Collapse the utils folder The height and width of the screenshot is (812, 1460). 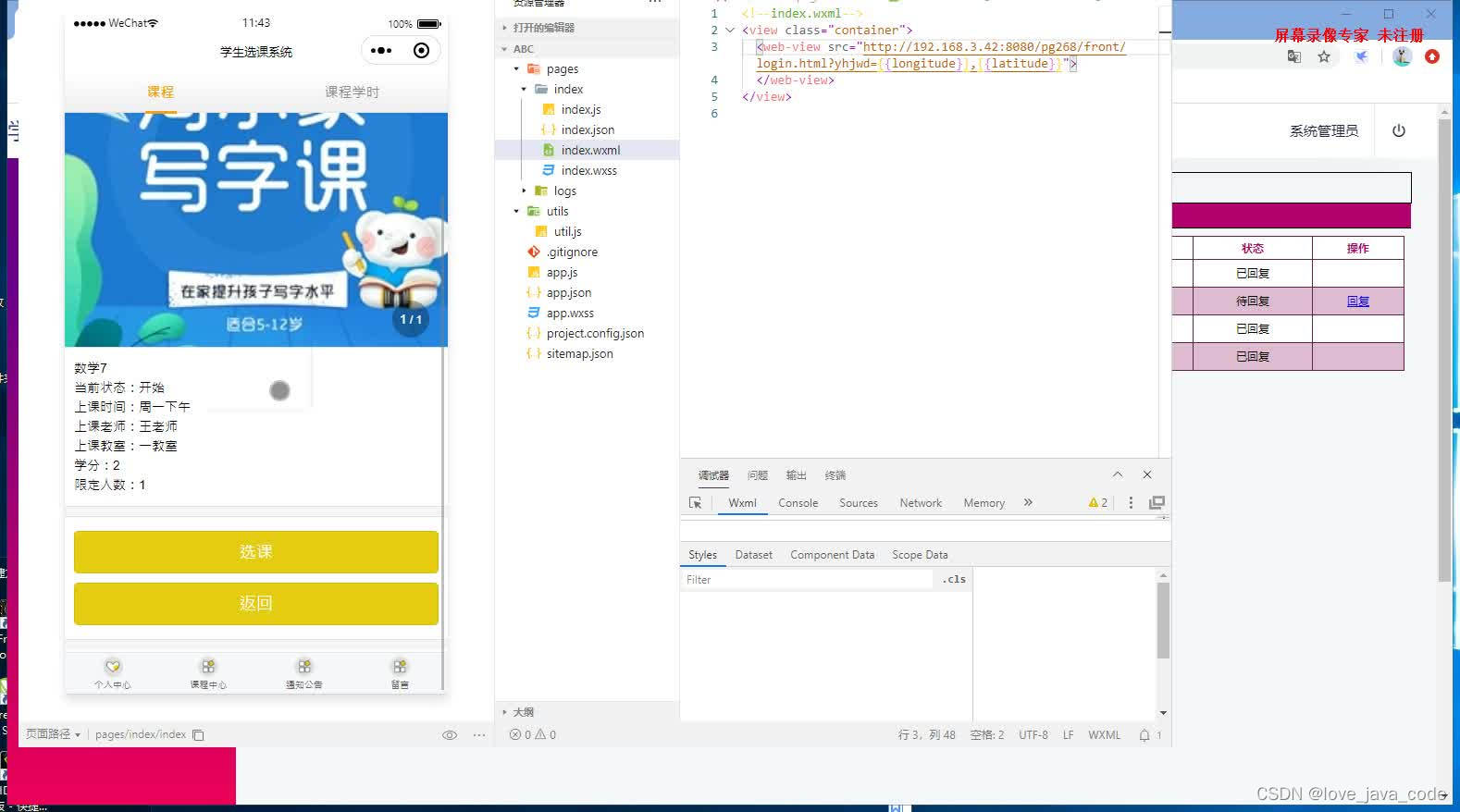tap(516, 211)
